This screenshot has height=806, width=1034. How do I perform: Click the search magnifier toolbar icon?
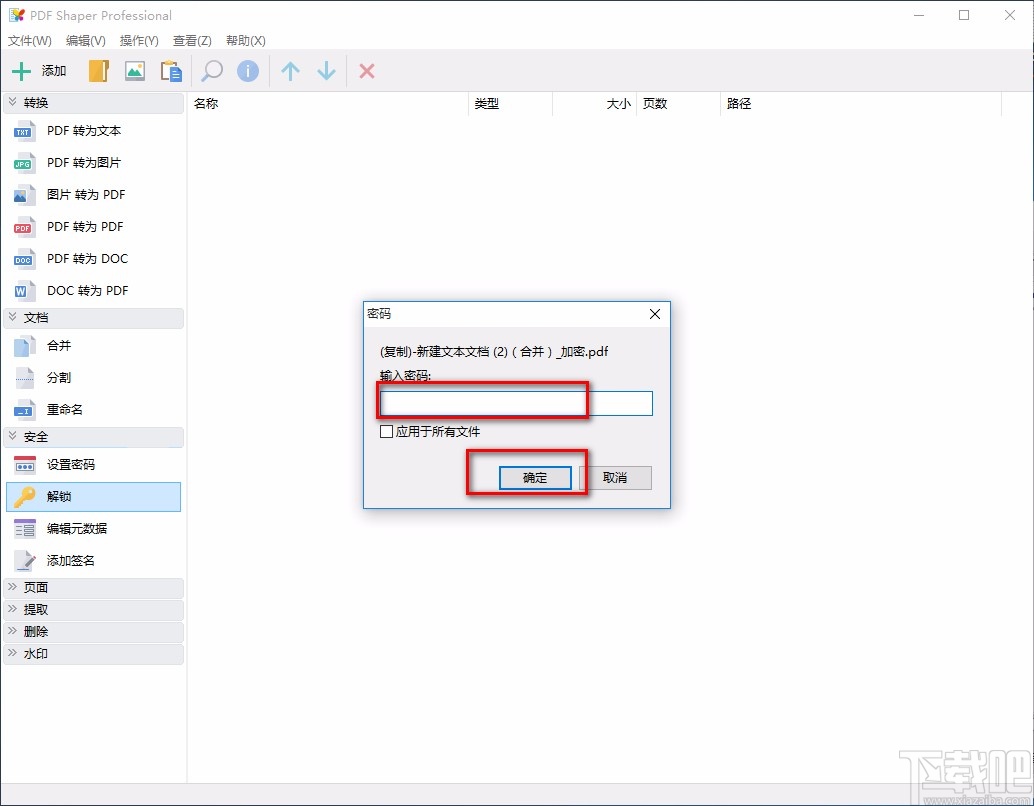[x=210, y=70]
